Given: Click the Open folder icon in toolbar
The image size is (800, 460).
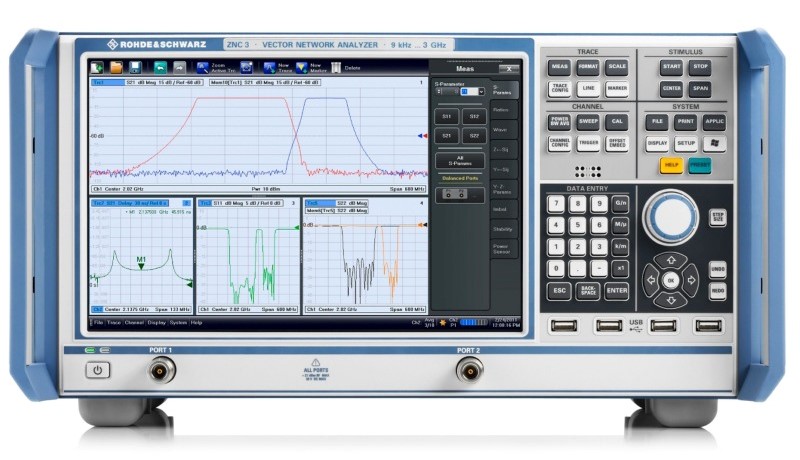Looking at the screenshot, I should pyautogui.click(x=116, y=68).
